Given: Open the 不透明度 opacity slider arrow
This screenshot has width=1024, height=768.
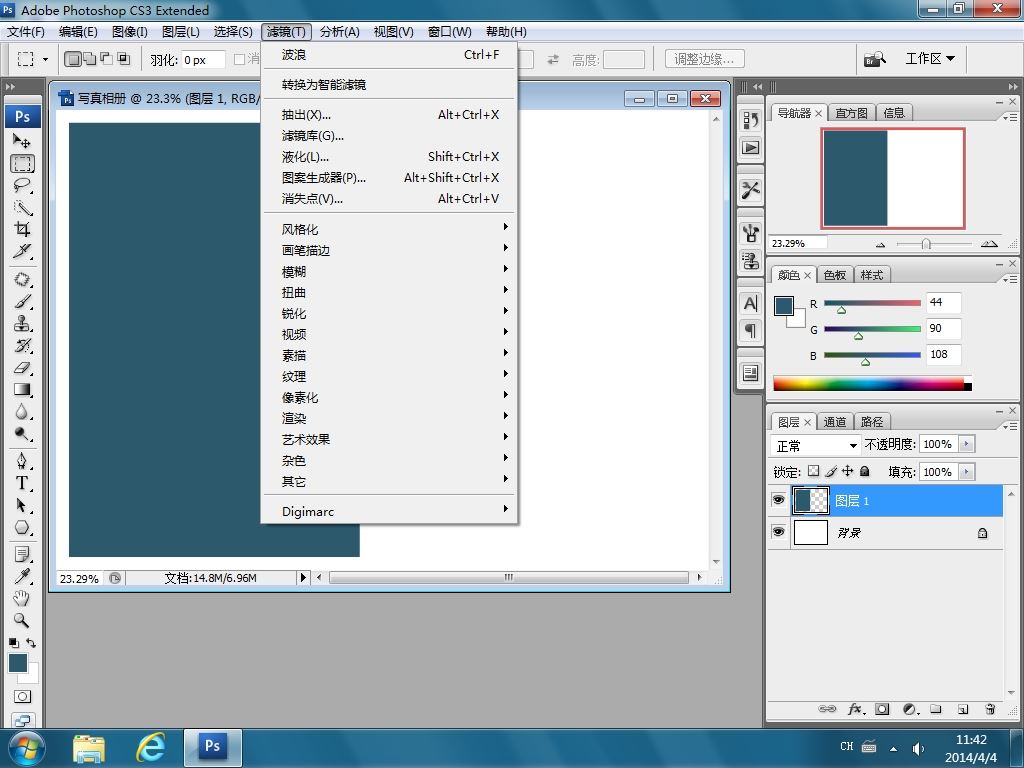Looking at the screenshot, I should tap(967, 444).
